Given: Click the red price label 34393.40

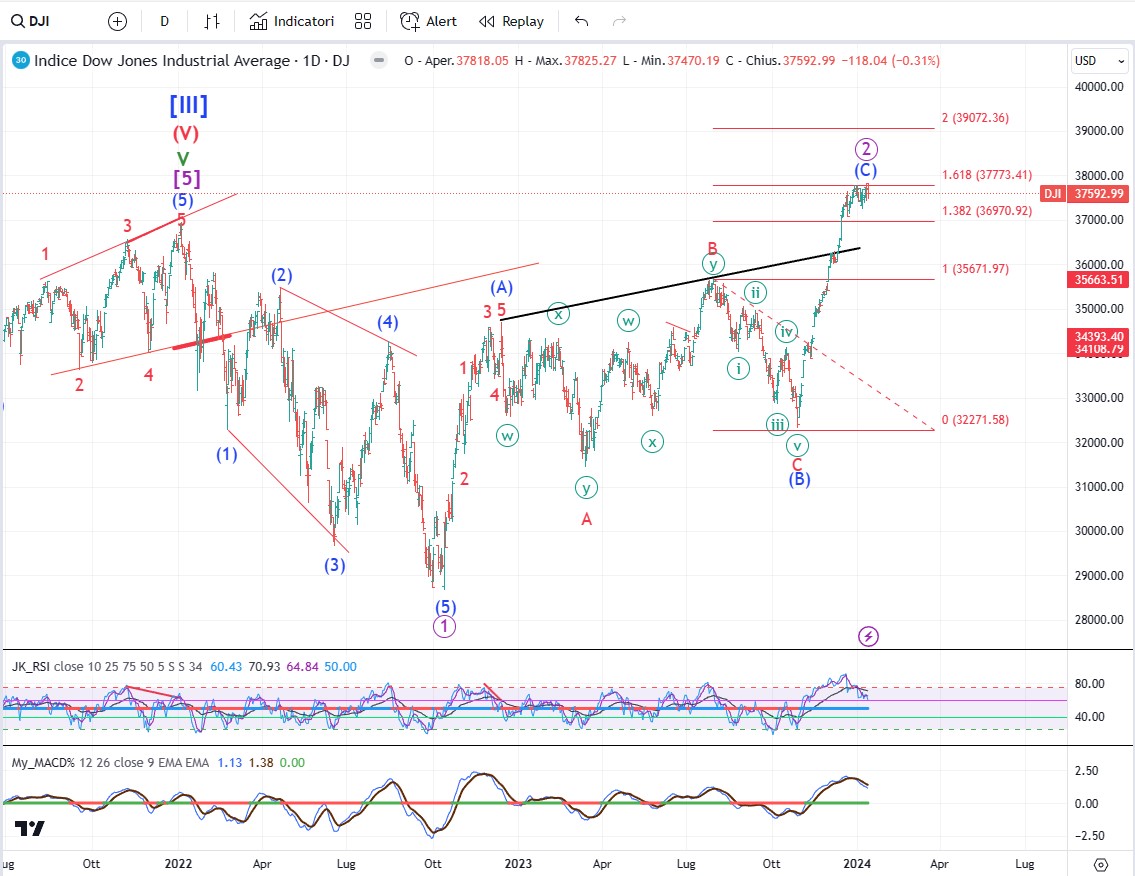Looking at the screenshot, I should coord(1098,337).
